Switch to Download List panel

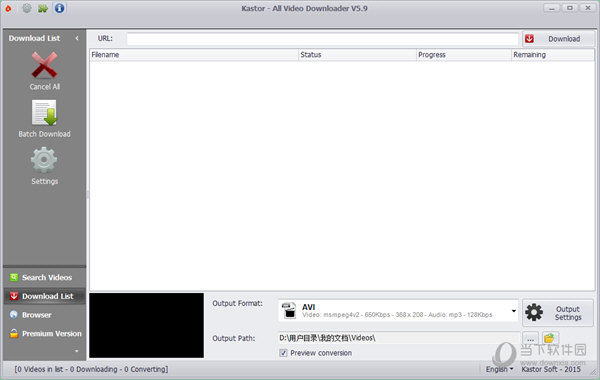click(44, 296)
